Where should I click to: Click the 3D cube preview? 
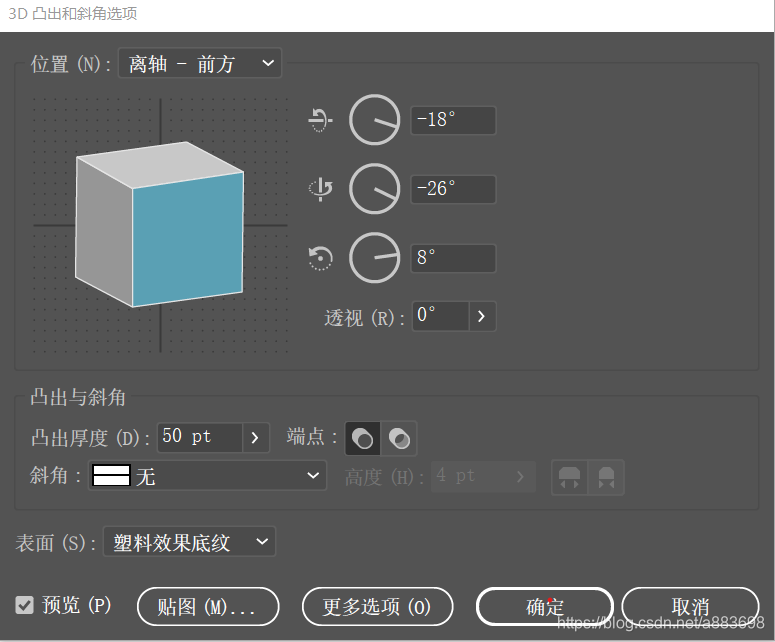tap(159, 224)
